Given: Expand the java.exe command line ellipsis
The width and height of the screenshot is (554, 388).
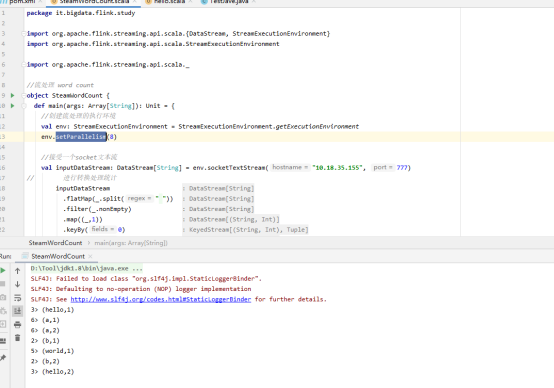Looking at the screenshot, I should [137, 269].
